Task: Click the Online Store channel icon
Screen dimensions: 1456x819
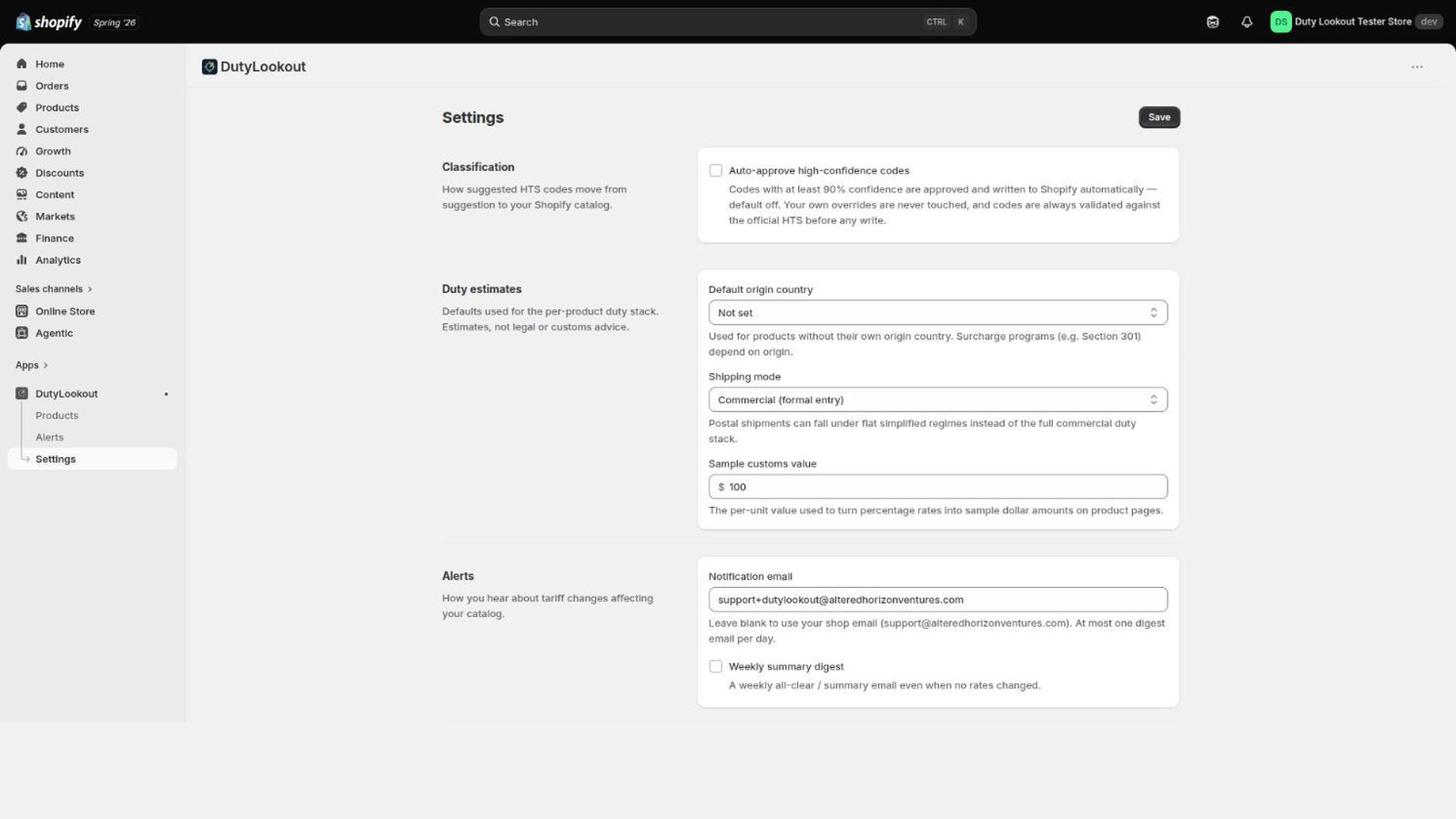Action: 22,311
